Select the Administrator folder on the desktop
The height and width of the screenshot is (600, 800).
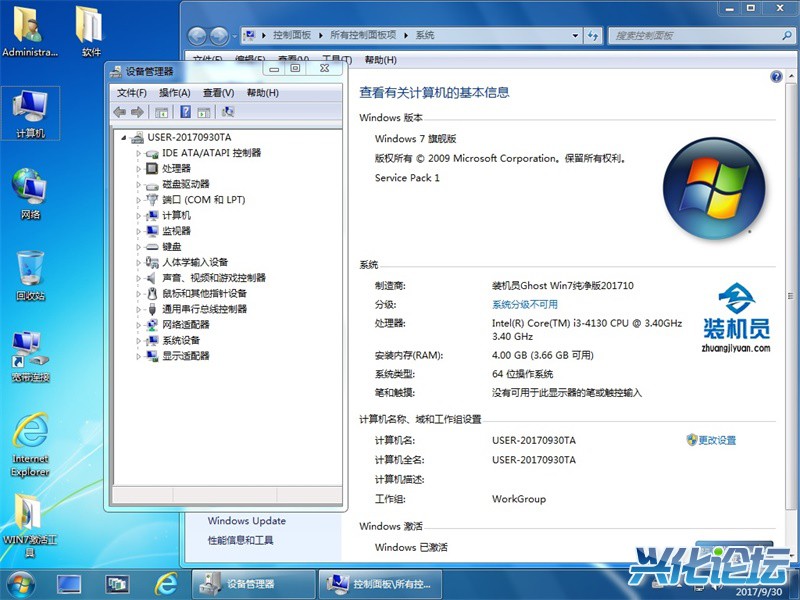(30, 31)
